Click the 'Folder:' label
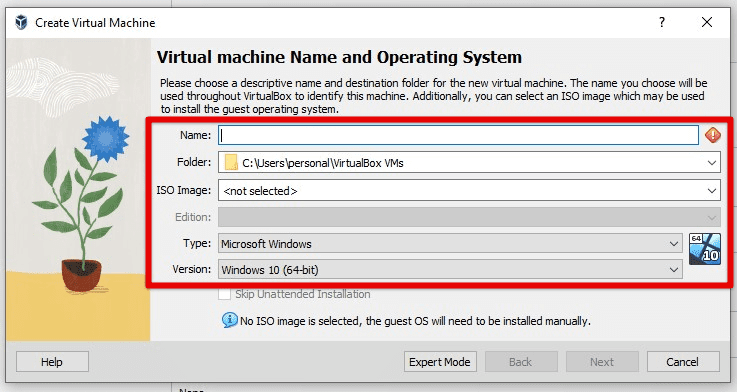The width and height of the screenshot is (737, 392). tap(194, 162)
